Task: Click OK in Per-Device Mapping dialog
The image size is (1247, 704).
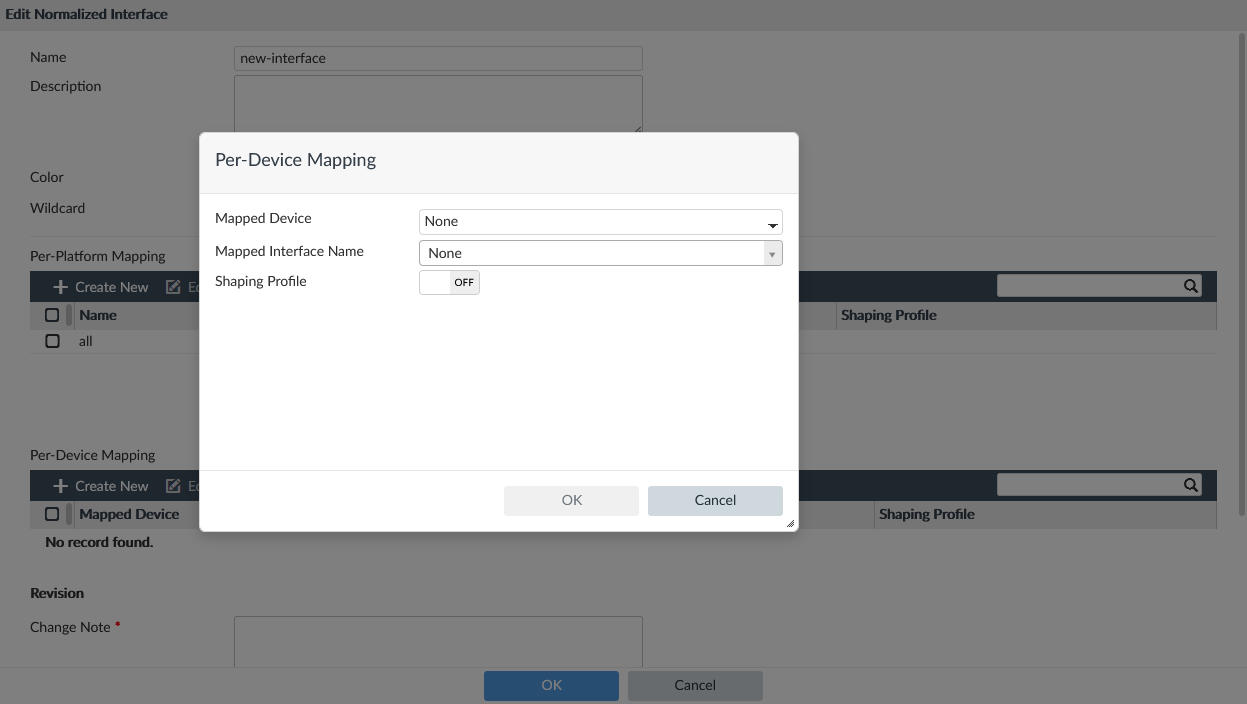Action: click(571, 500)
